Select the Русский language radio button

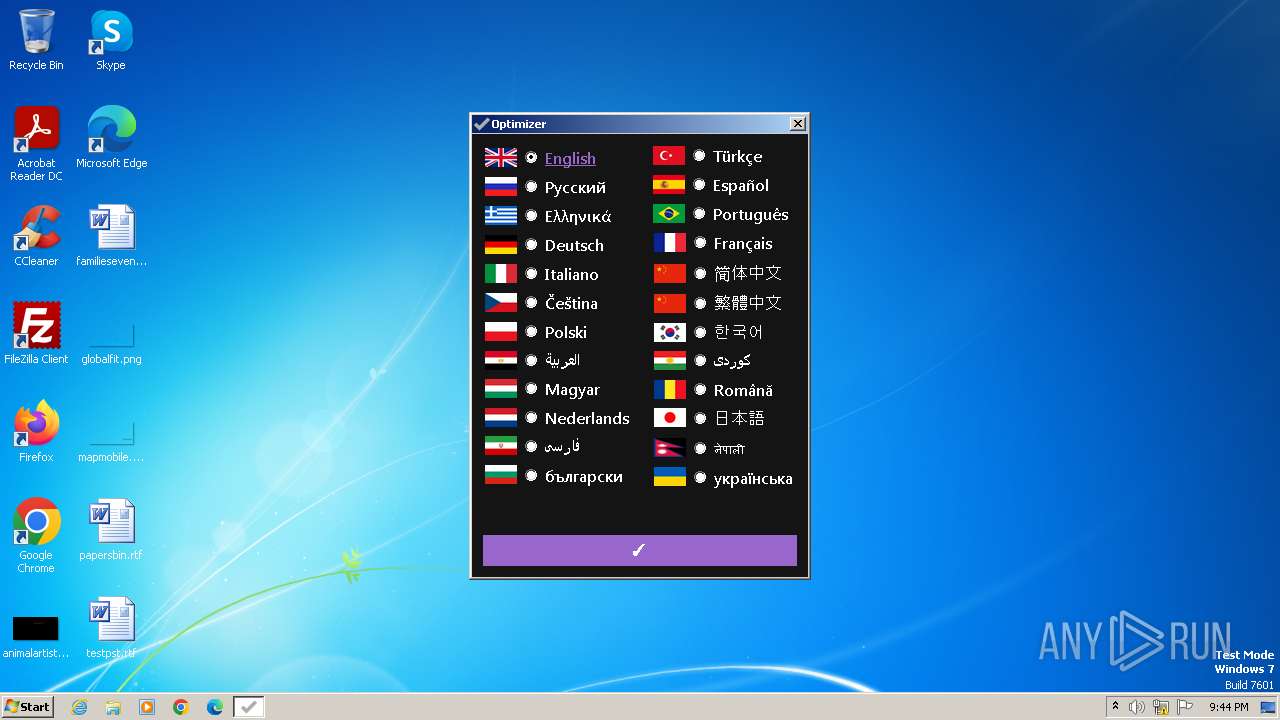coord(531,187)
